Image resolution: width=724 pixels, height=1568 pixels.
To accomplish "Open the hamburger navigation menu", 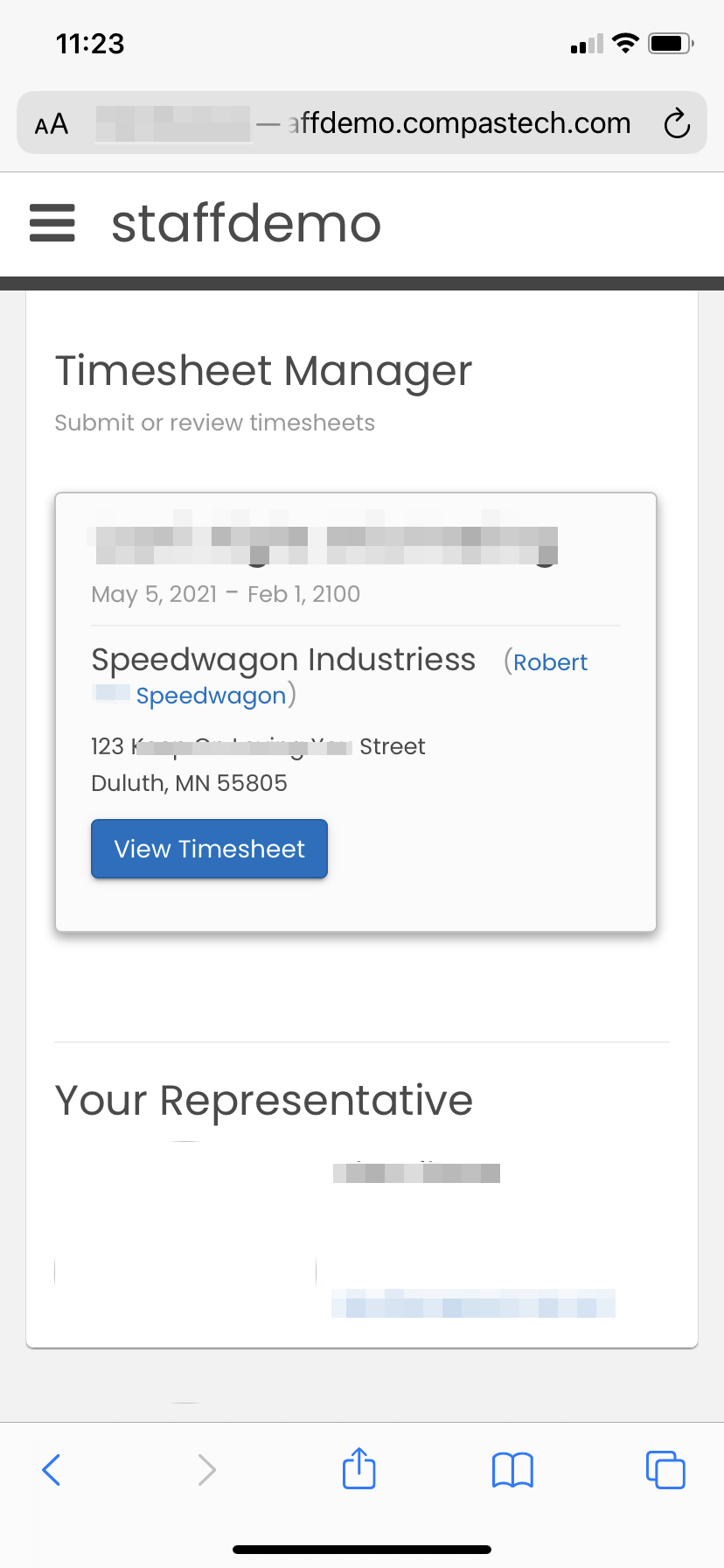I will 52,223.
